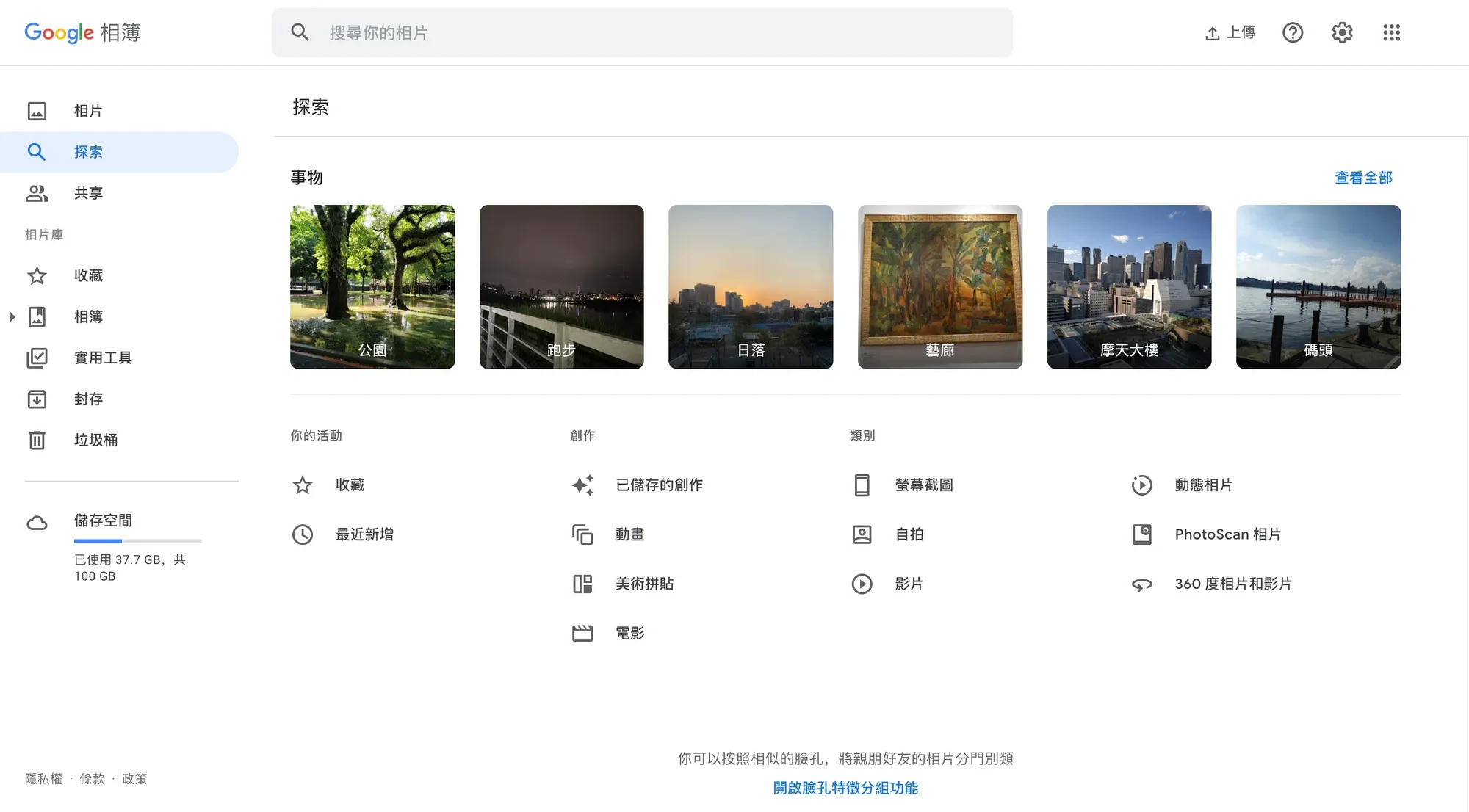Click the 已儲存的創作 sparkle icon
Image resolution: width=1469 pixels, height=812 pixels.
coord(582,485)
